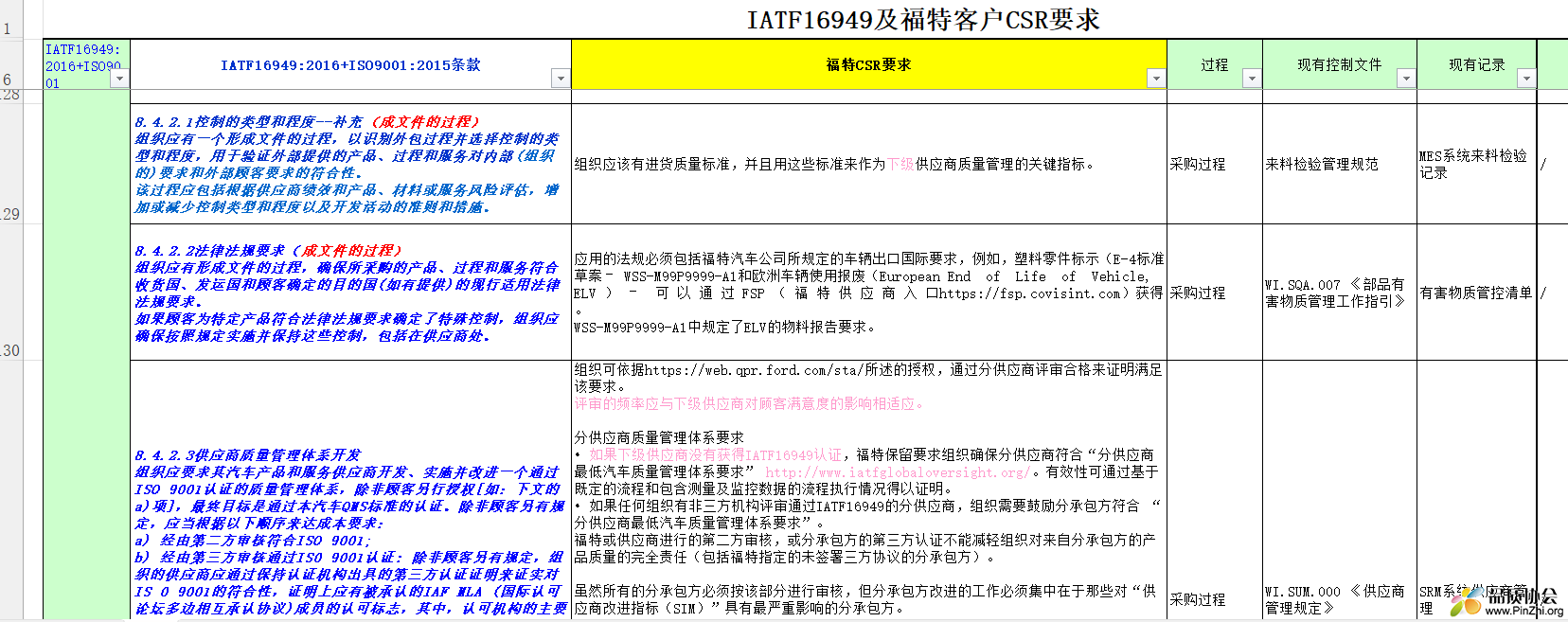Open filter dropdown on 过程 header
The image size is (1568, 622).
1252,79
